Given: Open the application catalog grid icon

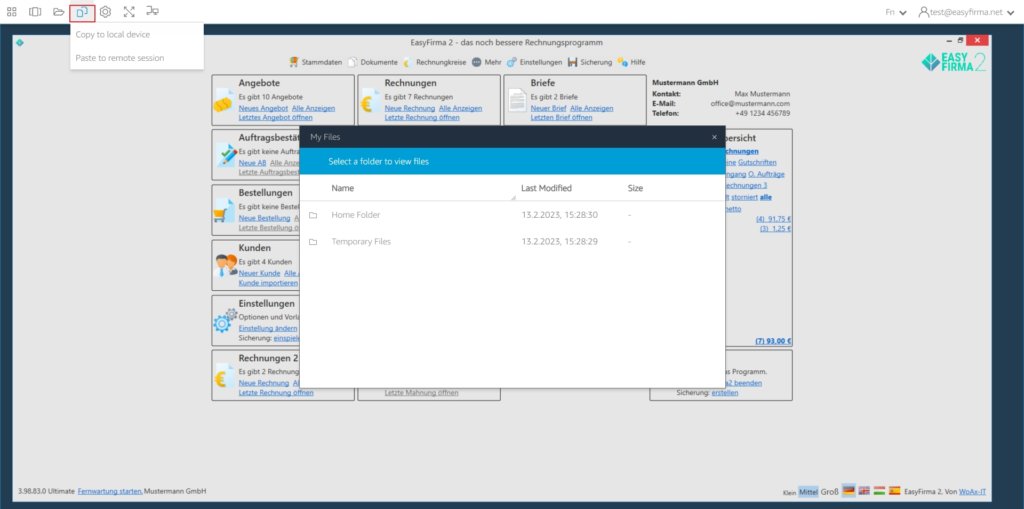Looking at the screenshot, I should click(12, 12).
